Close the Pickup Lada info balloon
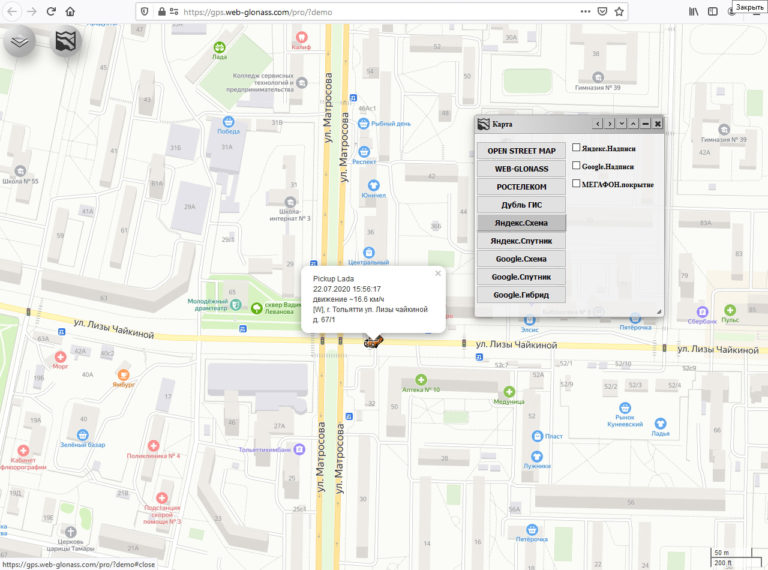This screenshot has height=570, width=768. (x=438, y=274)
